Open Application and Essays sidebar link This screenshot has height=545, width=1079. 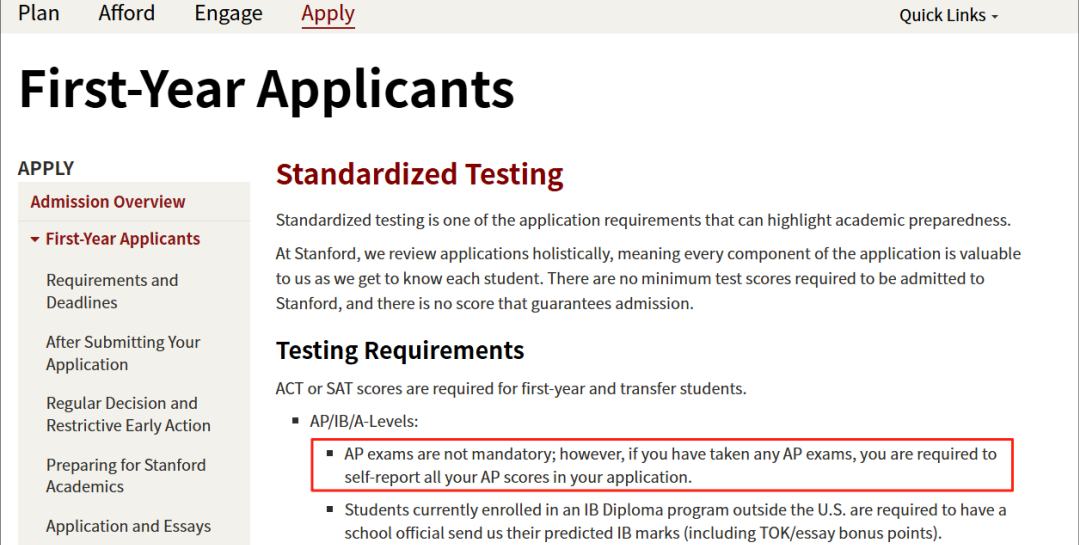point(129,526)
